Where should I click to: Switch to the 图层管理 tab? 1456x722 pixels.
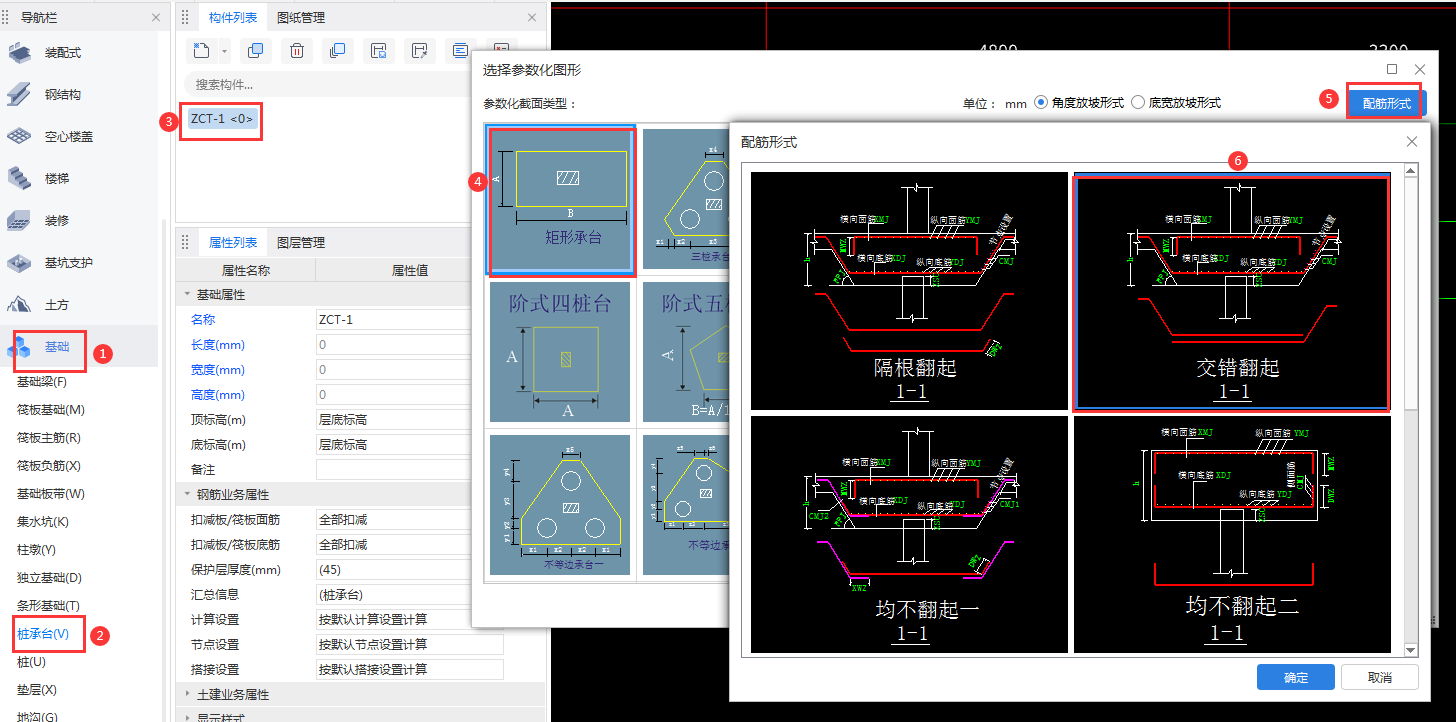pyautogui.click(x=301, y=242)
